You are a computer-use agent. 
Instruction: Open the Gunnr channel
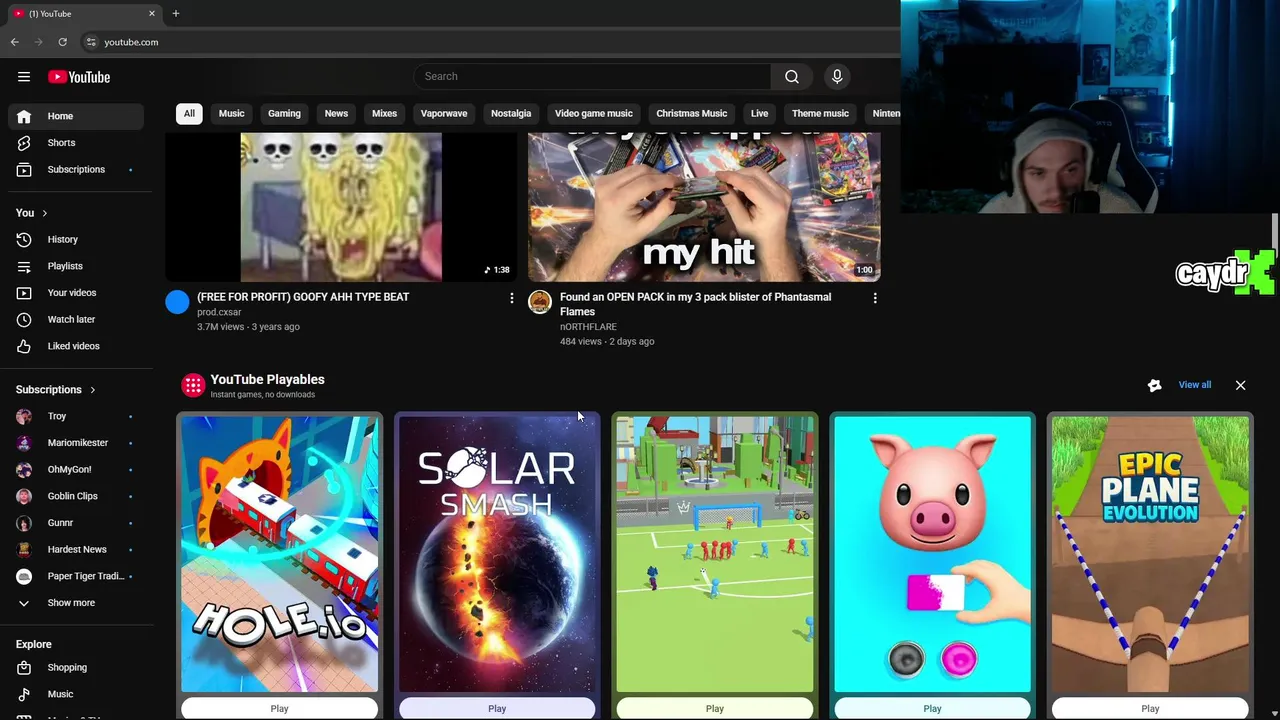pyautogui.click(x=76, y=523)
